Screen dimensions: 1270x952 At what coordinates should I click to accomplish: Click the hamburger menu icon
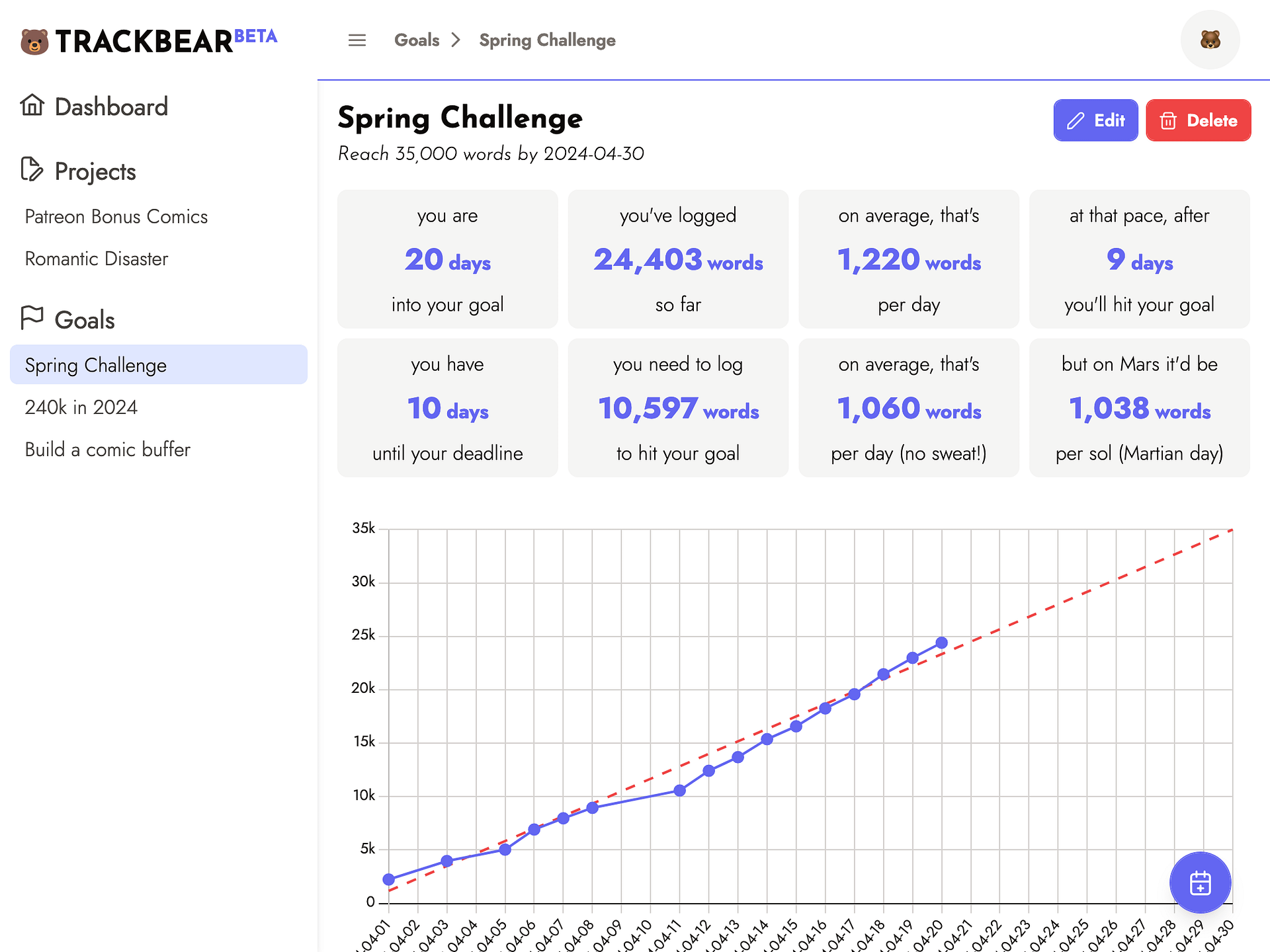tap(357, 40)
